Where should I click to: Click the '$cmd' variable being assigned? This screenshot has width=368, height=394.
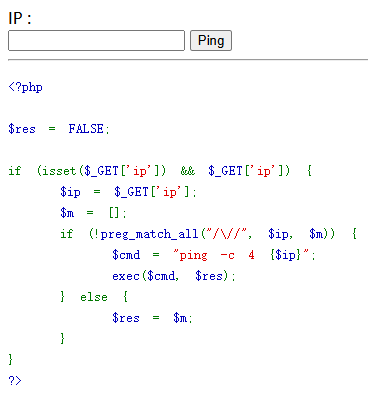click(126, 255)
